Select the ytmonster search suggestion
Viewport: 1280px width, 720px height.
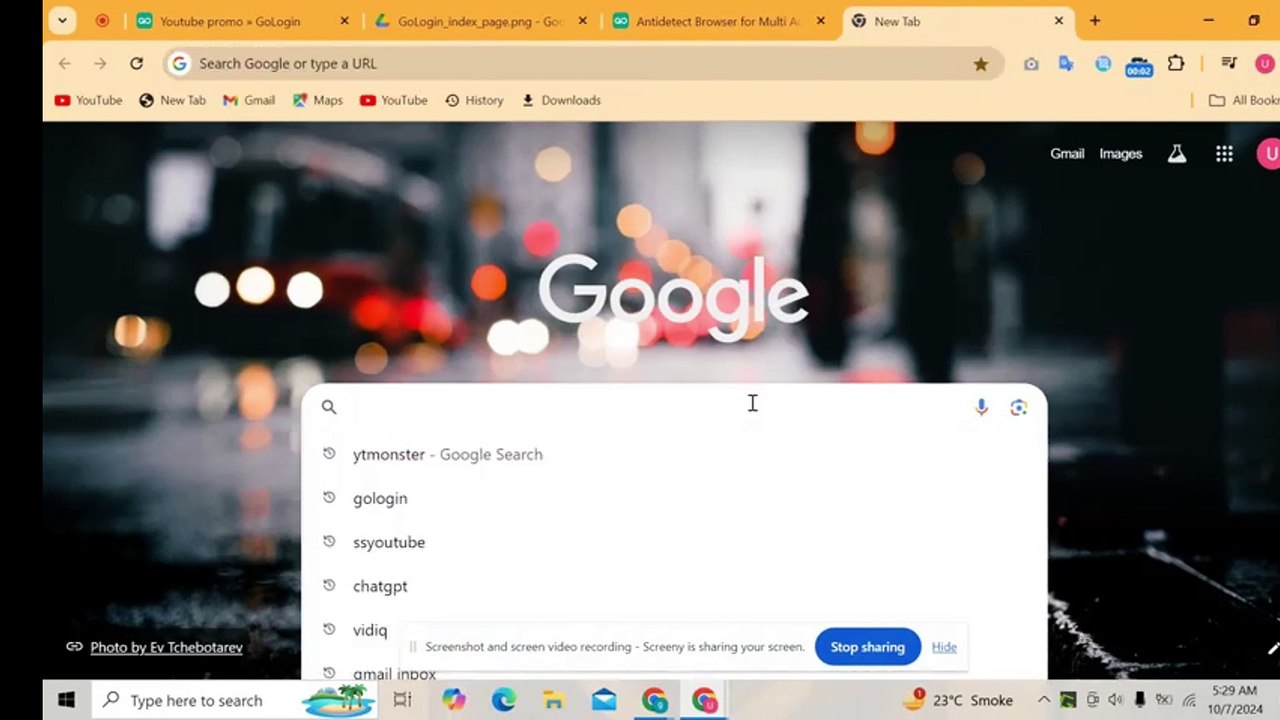tap(674, 454)
